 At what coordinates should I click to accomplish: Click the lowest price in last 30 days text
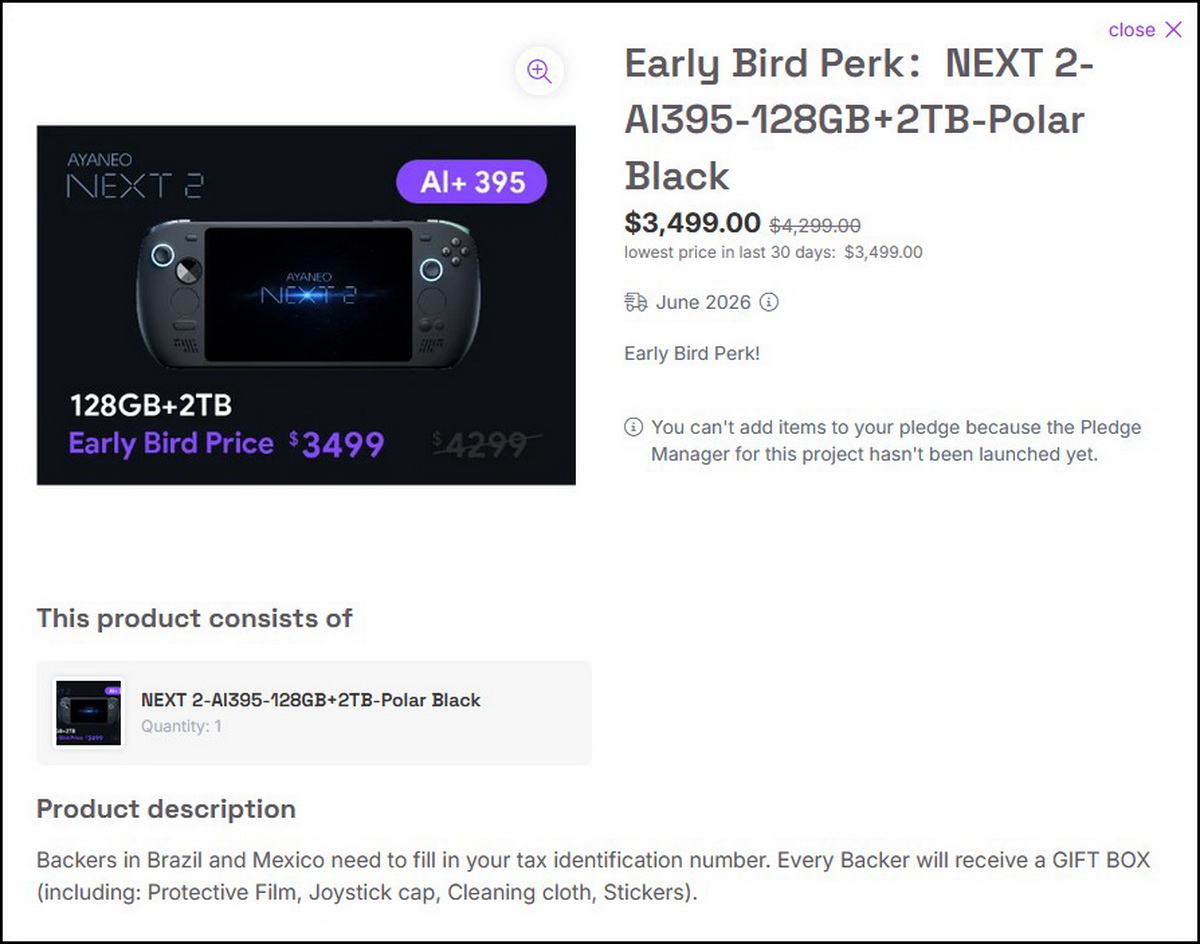click(773, 253)
